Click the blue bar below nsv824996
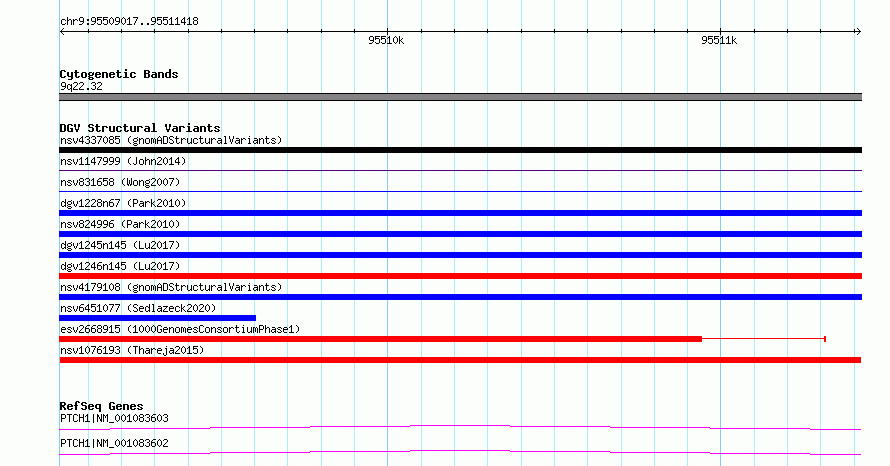Screen dimensions: 890x466 click(460, 234)
